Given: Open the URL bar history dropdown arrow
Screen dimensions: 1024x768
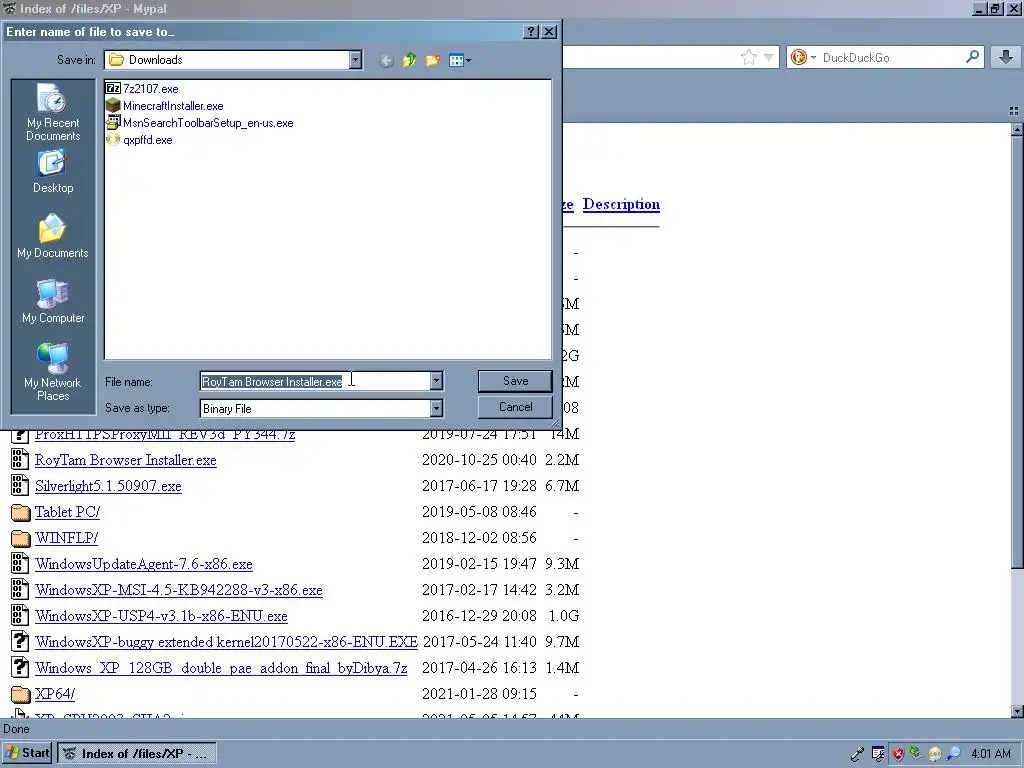Looking at the screenshot, I should tap(769, 57).
